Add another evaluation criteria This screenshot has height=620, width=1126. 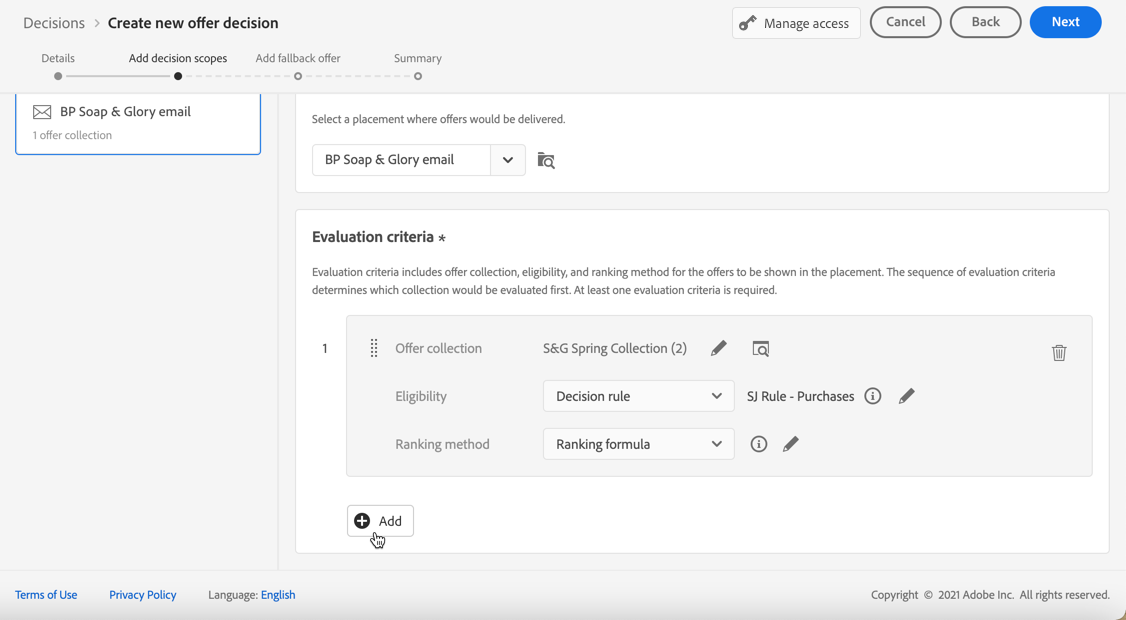(x=380, y=521)
